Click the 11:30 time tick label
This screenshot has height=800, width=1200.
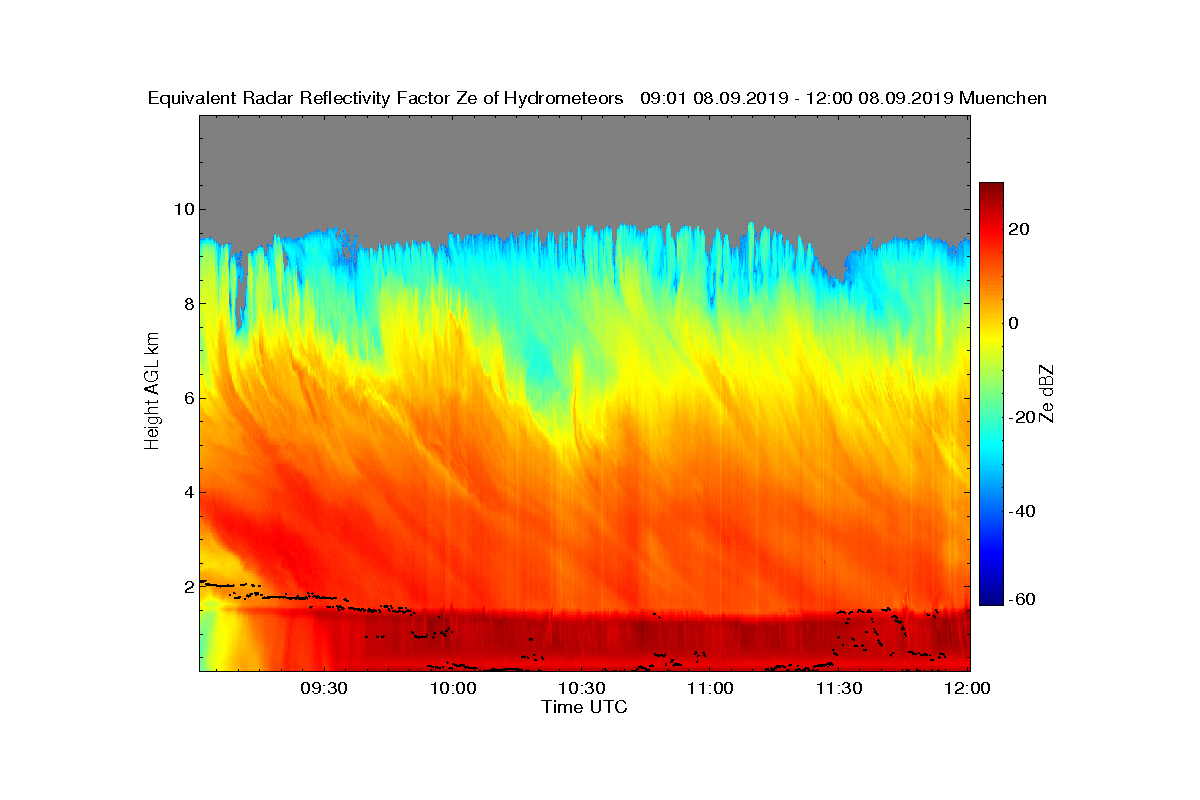coord(840,689)
